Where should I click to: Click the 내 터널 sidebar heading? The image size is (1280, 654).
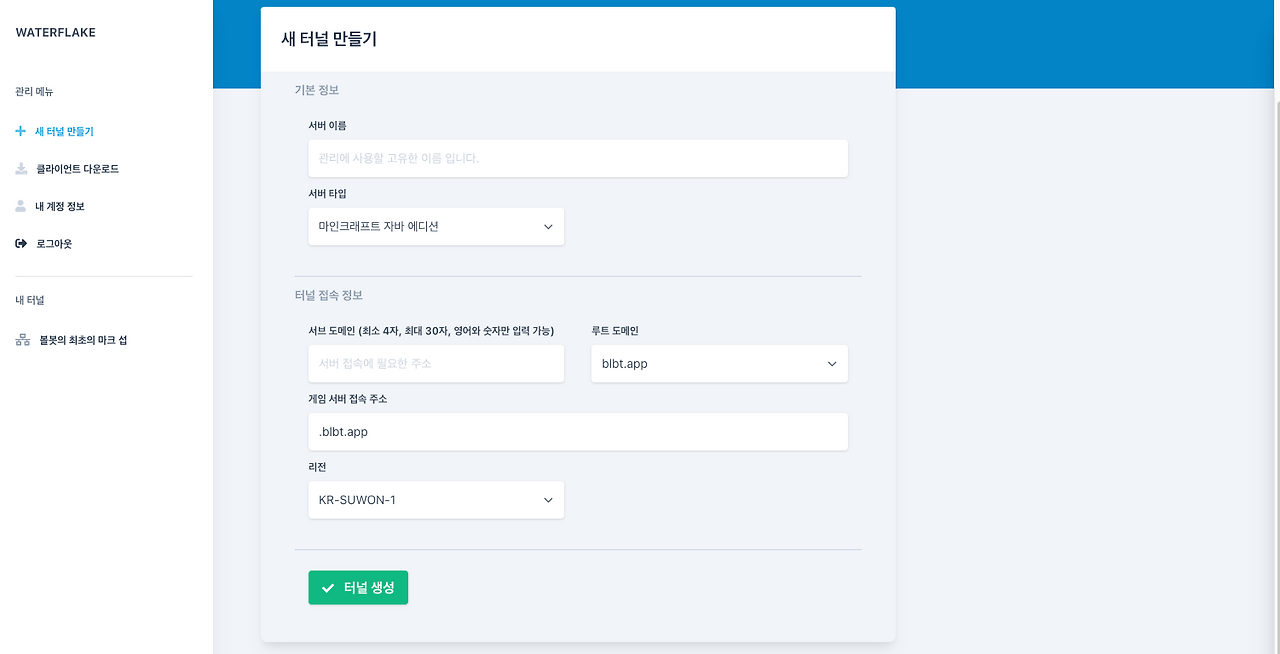30,300
